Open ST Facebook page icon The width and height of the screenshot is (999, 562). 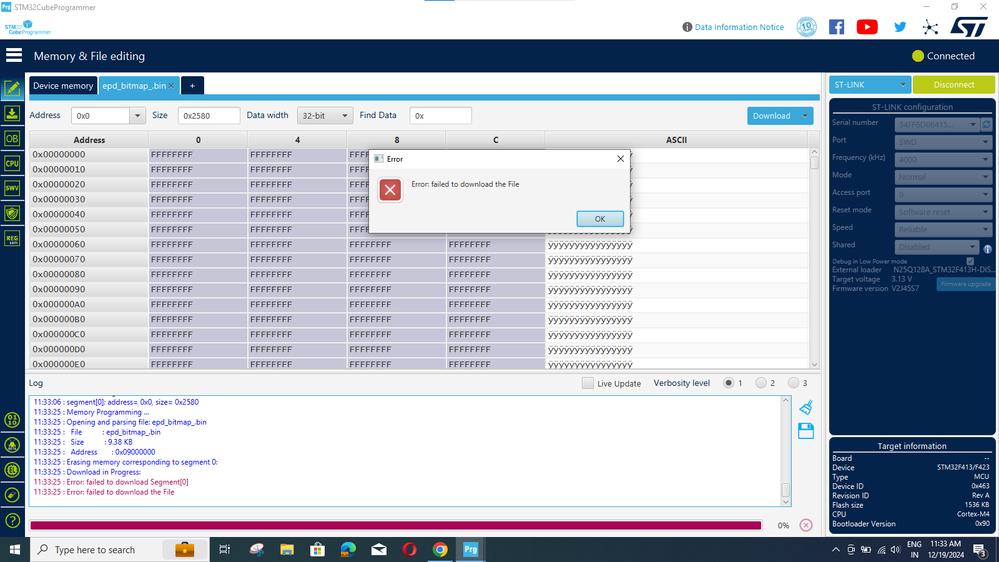pyautogui.click(x=837, y=27)
